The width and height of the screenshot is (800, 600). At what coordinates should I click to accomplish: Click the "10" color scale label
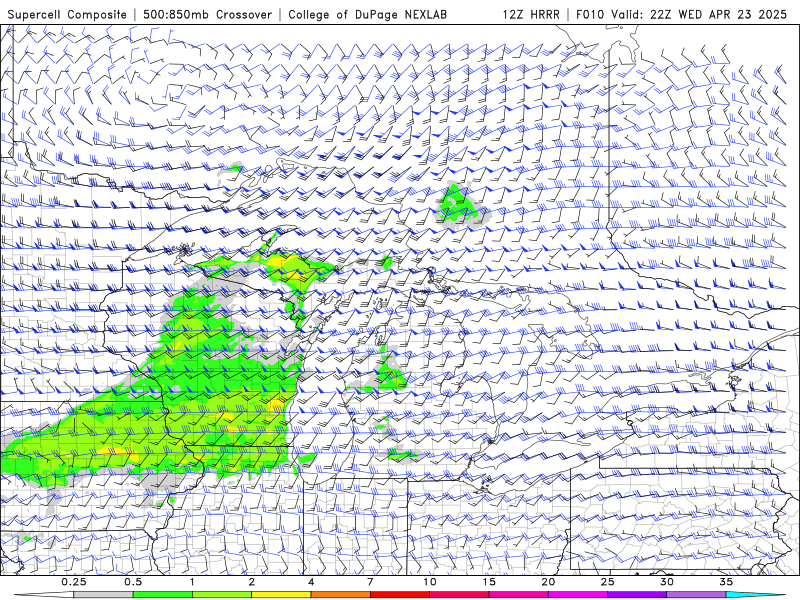(x=430, y=582)
